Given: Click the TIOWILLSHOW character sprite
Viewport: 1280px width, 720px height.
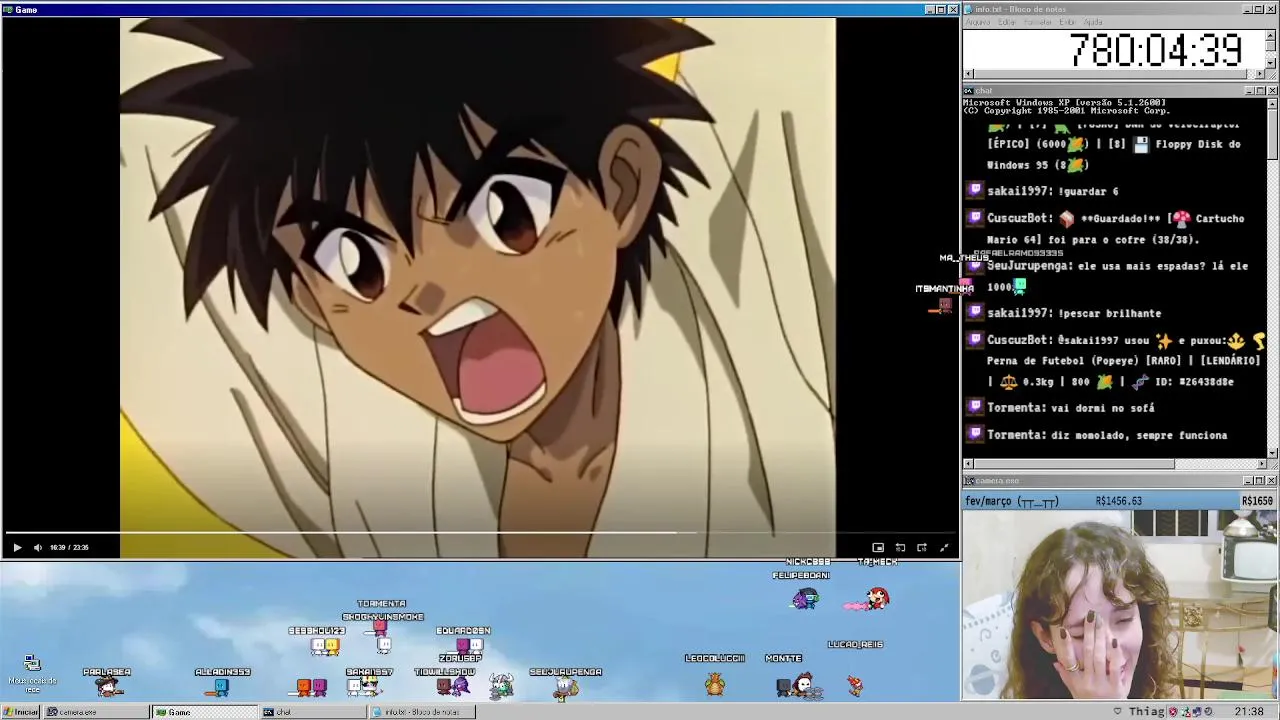Looking at the screenshot, I should (x=444, y=686).
